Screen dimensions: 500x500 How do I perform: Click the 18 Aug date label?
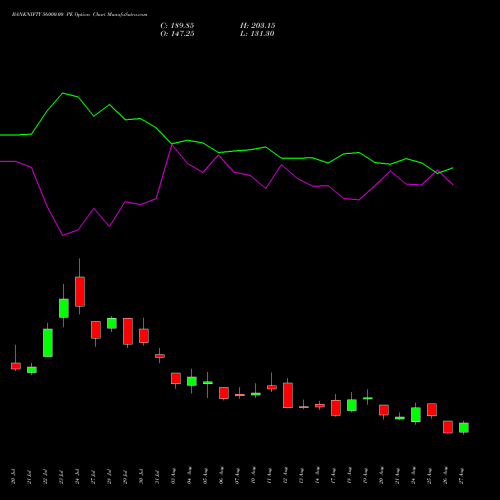[x=349, y=476]
